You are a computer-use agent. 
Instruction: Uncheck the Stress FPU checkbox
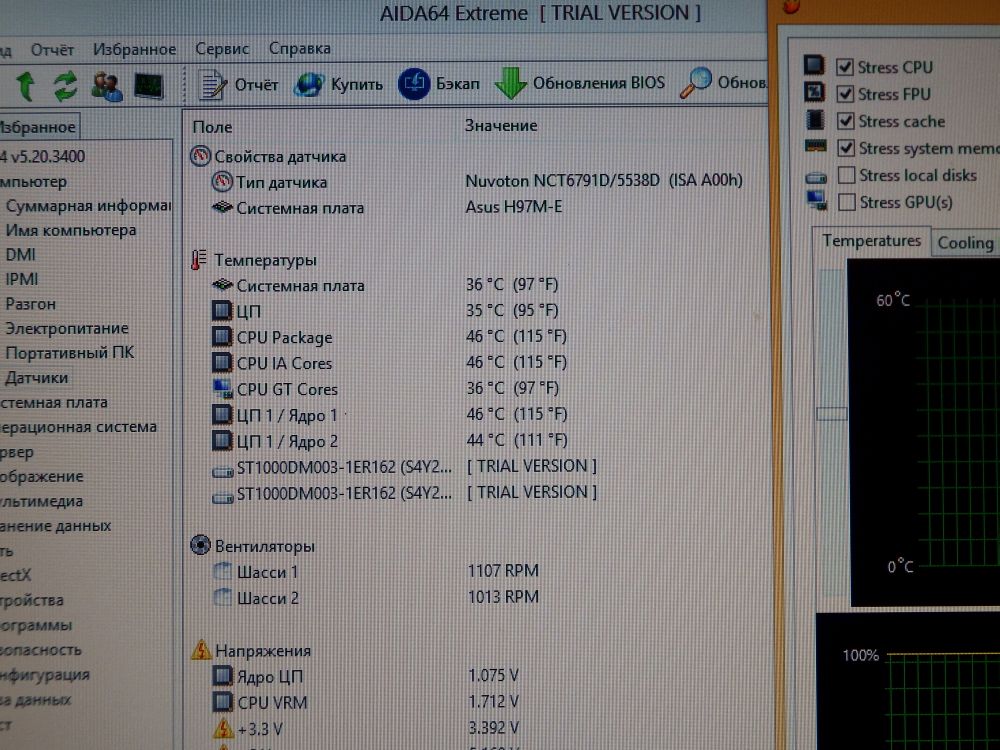pyautogui.click(x=845, y=94)
